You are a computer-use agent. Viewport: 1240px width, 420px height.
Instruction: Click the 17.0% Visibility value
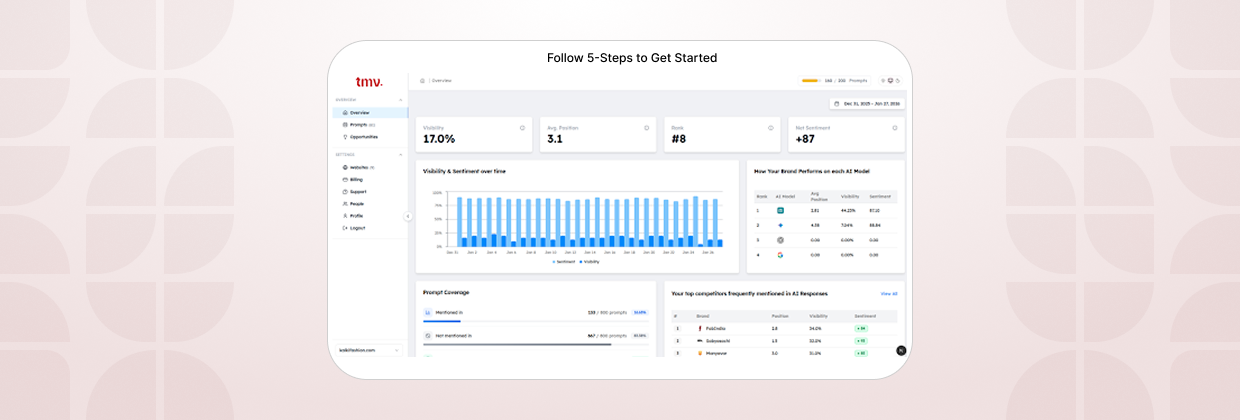pos(439,139)
